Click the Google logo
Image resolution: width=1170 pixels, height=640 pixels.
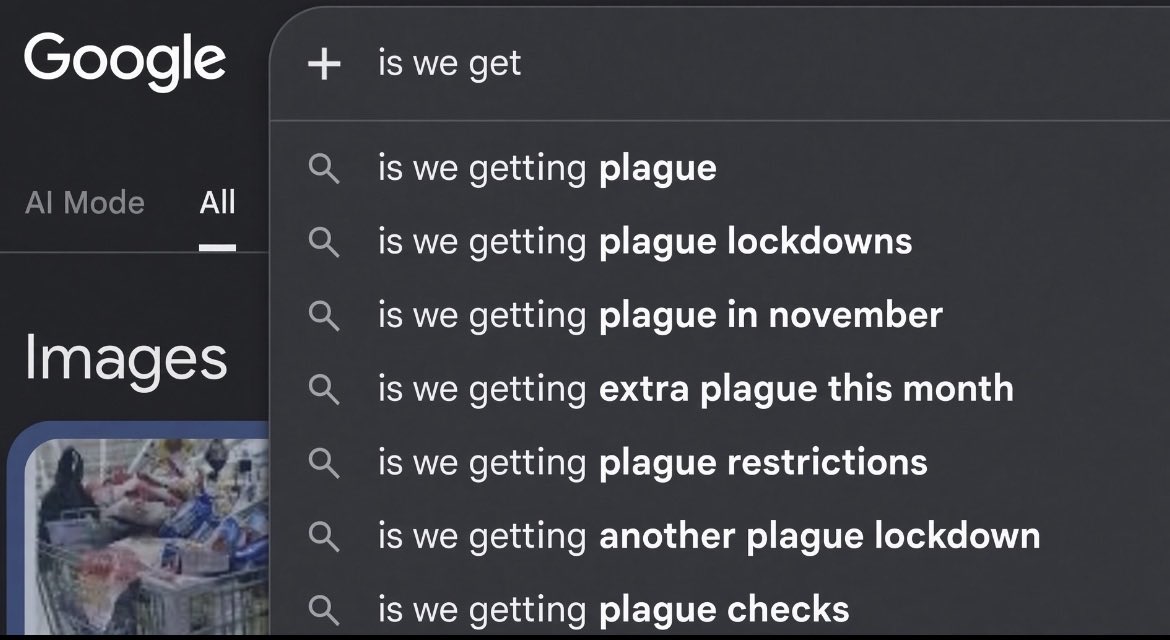[125, 61]
